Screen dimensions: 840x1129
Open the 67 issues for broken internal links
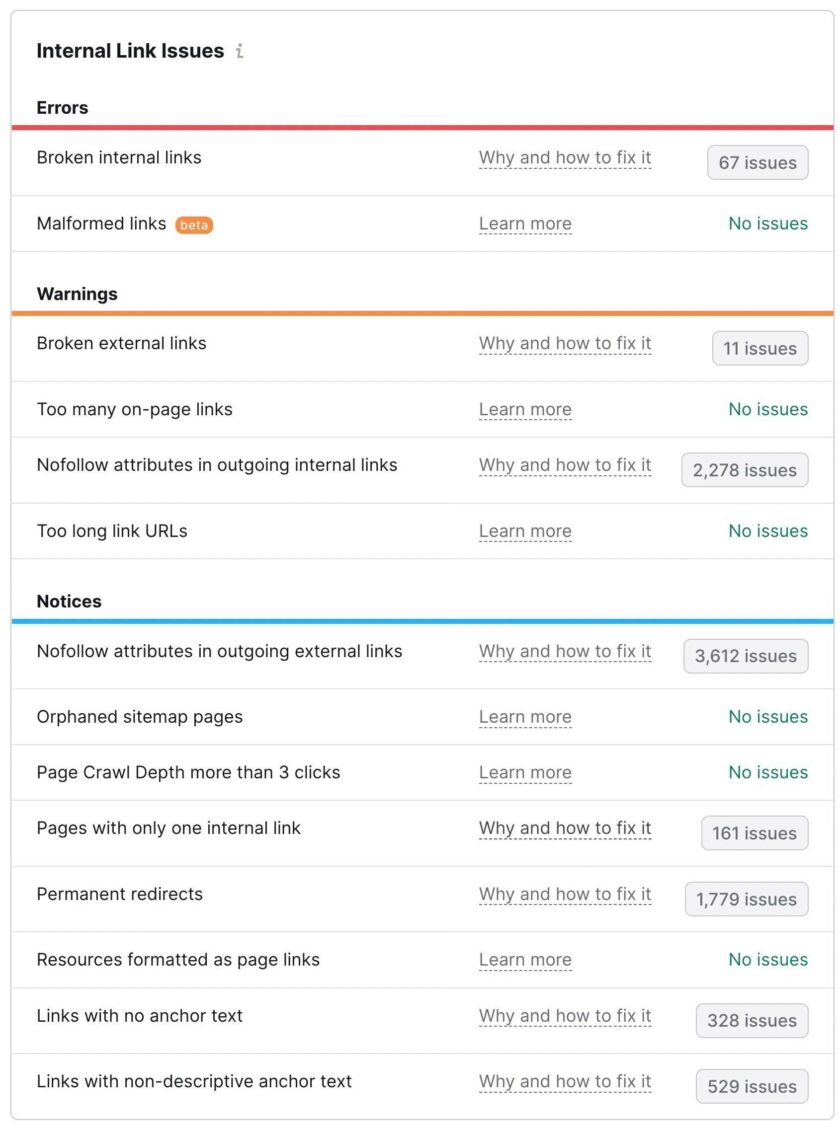click(757, 163)
